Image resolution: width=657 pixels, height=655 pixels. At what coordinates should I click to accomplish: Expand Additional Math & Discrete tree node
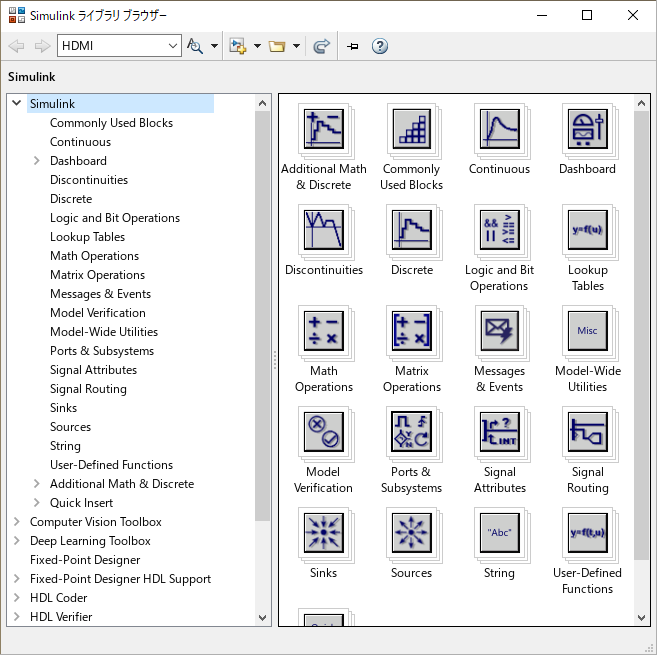37,484
